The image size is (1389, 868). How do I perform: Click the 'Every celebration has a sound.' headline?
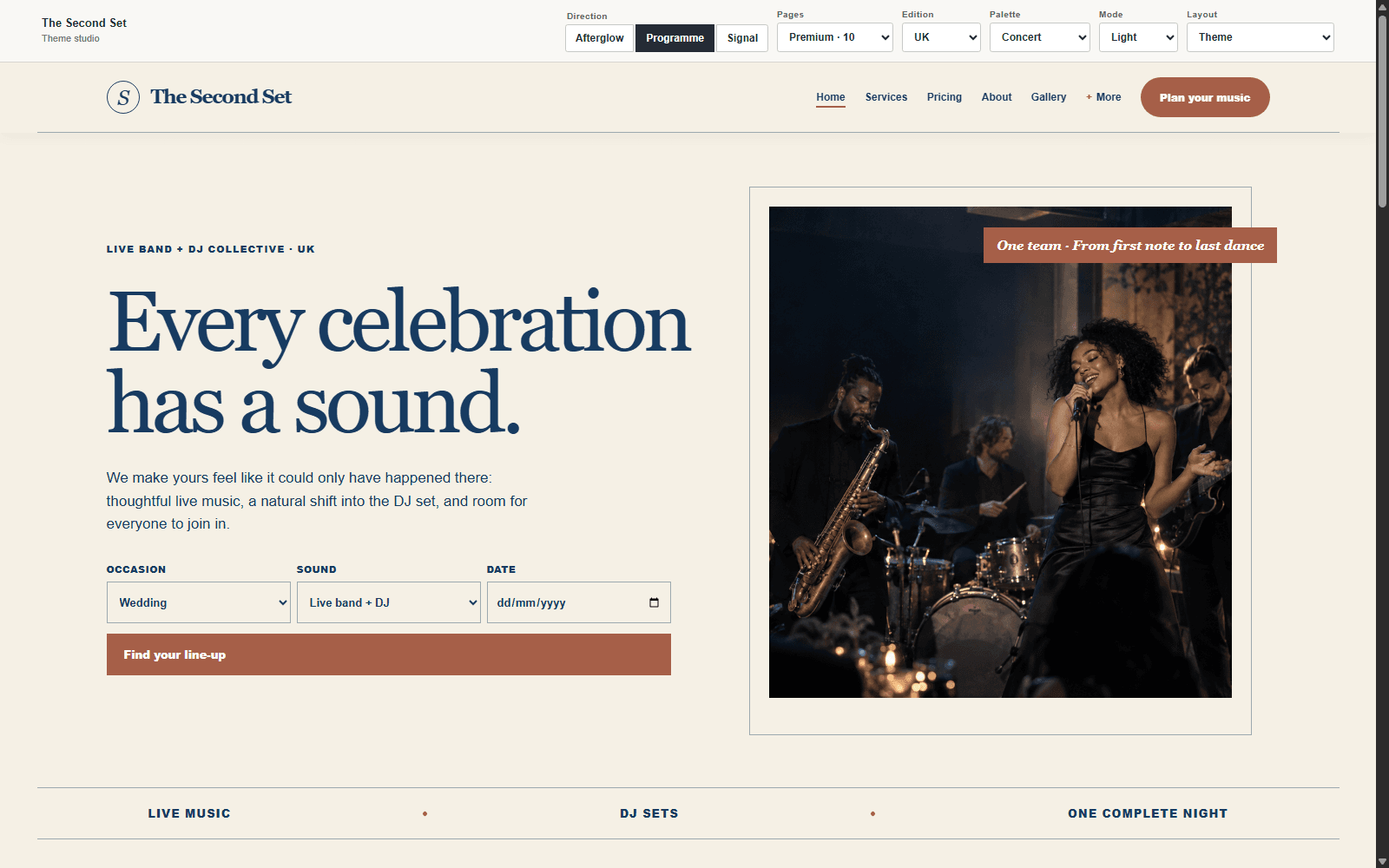point(399,363)
